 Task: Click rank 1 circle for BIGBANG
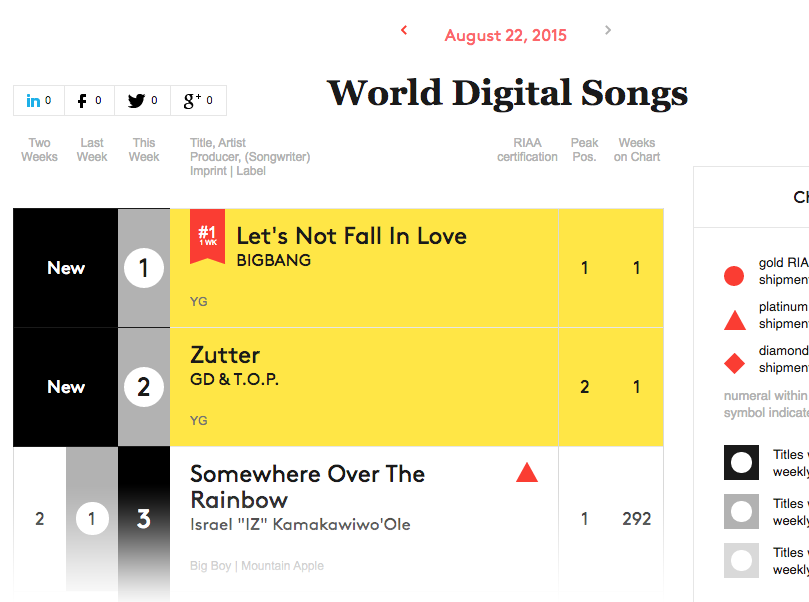point(144,268)
